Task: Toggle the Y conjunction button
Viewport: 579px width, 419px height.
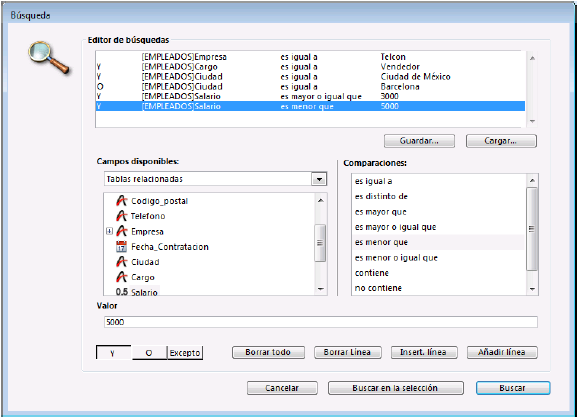Action: click(113, 353)
